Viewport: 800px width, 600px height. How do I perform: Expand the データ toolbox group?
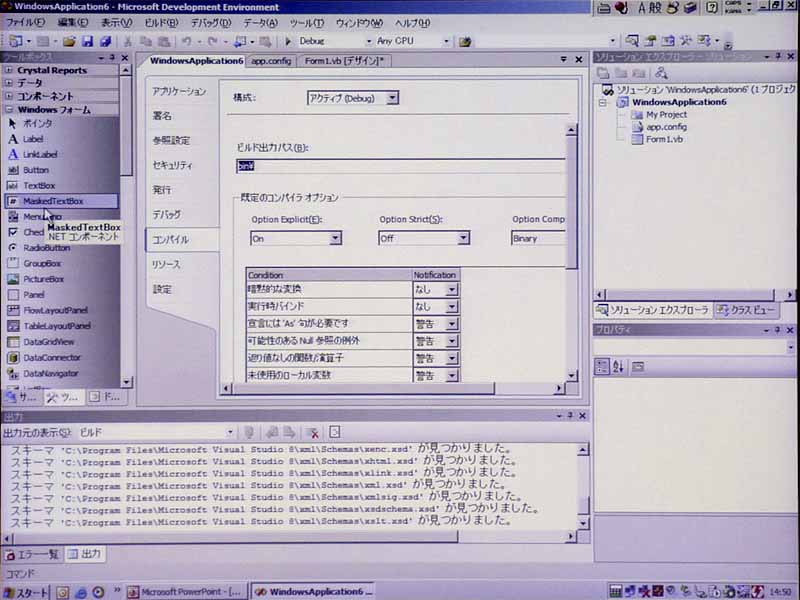coord(9,83)
